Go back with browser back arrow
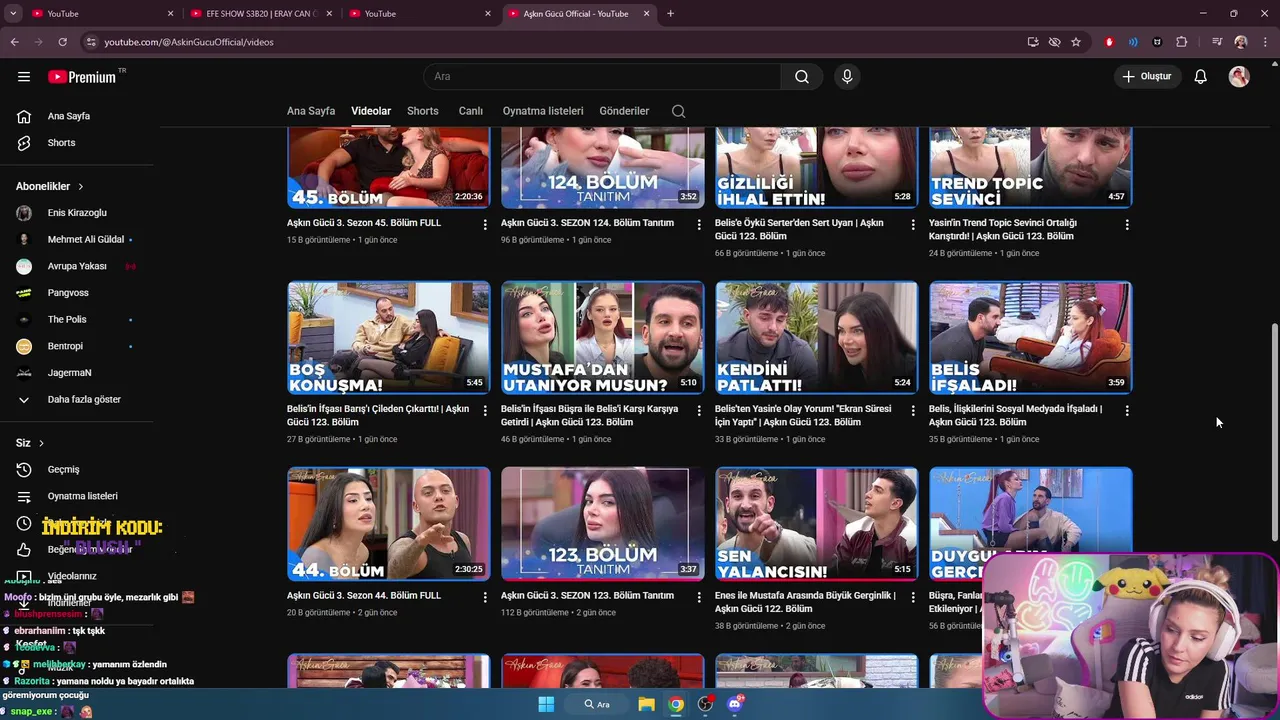This screenshot has width=1280, height=720. pos(14,42)
